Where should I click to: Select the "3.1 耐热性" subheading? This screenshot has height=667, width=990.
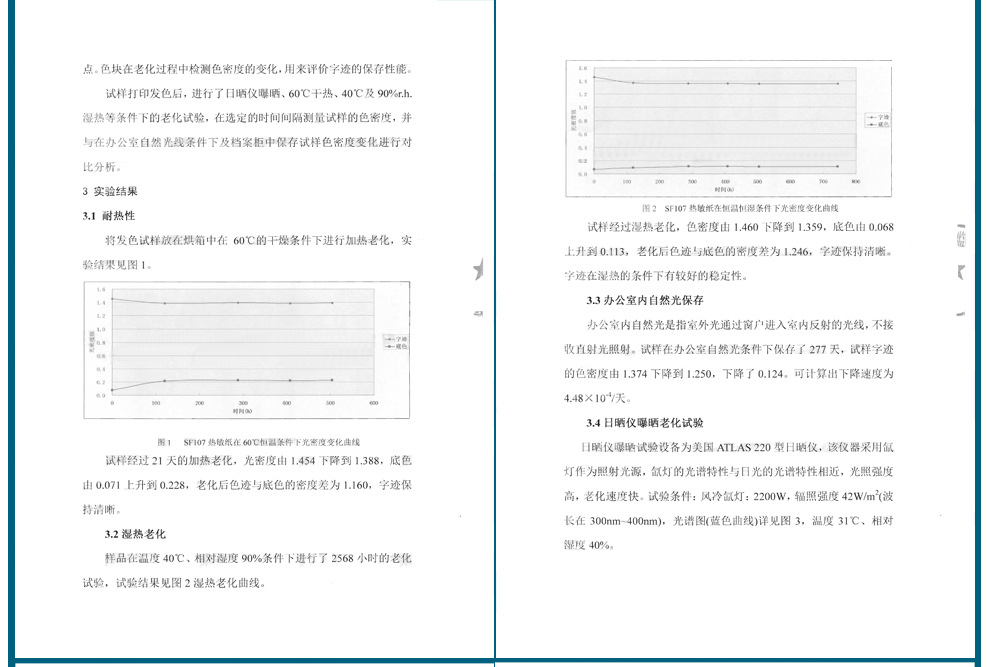coord(109,216)
